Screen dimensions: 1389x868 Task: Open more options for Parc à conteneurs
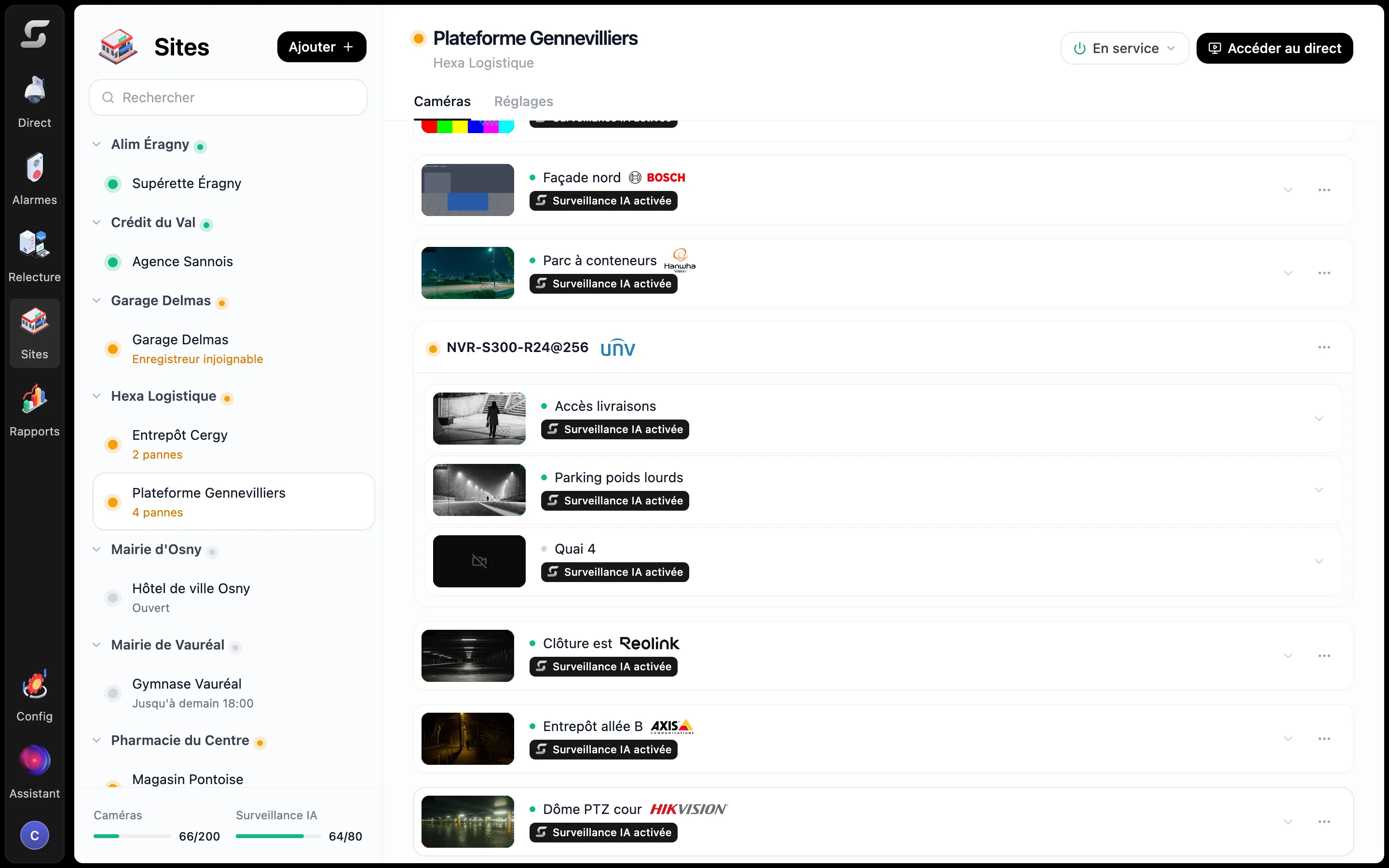(1324, 272)
